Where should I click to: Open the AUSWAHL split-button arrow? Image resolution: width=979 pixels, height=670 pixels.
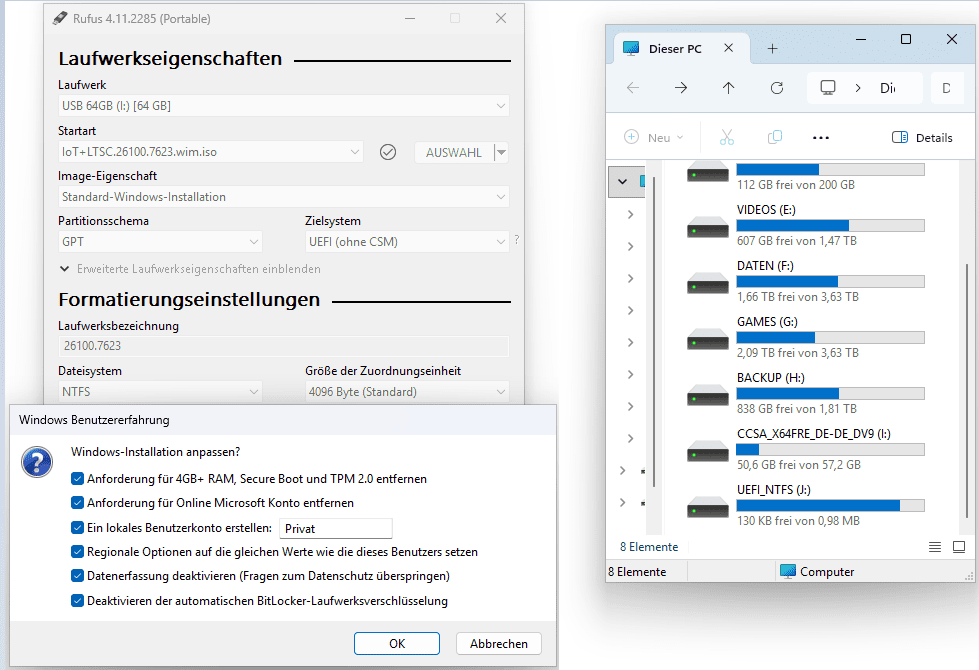(x=501, y=152)
